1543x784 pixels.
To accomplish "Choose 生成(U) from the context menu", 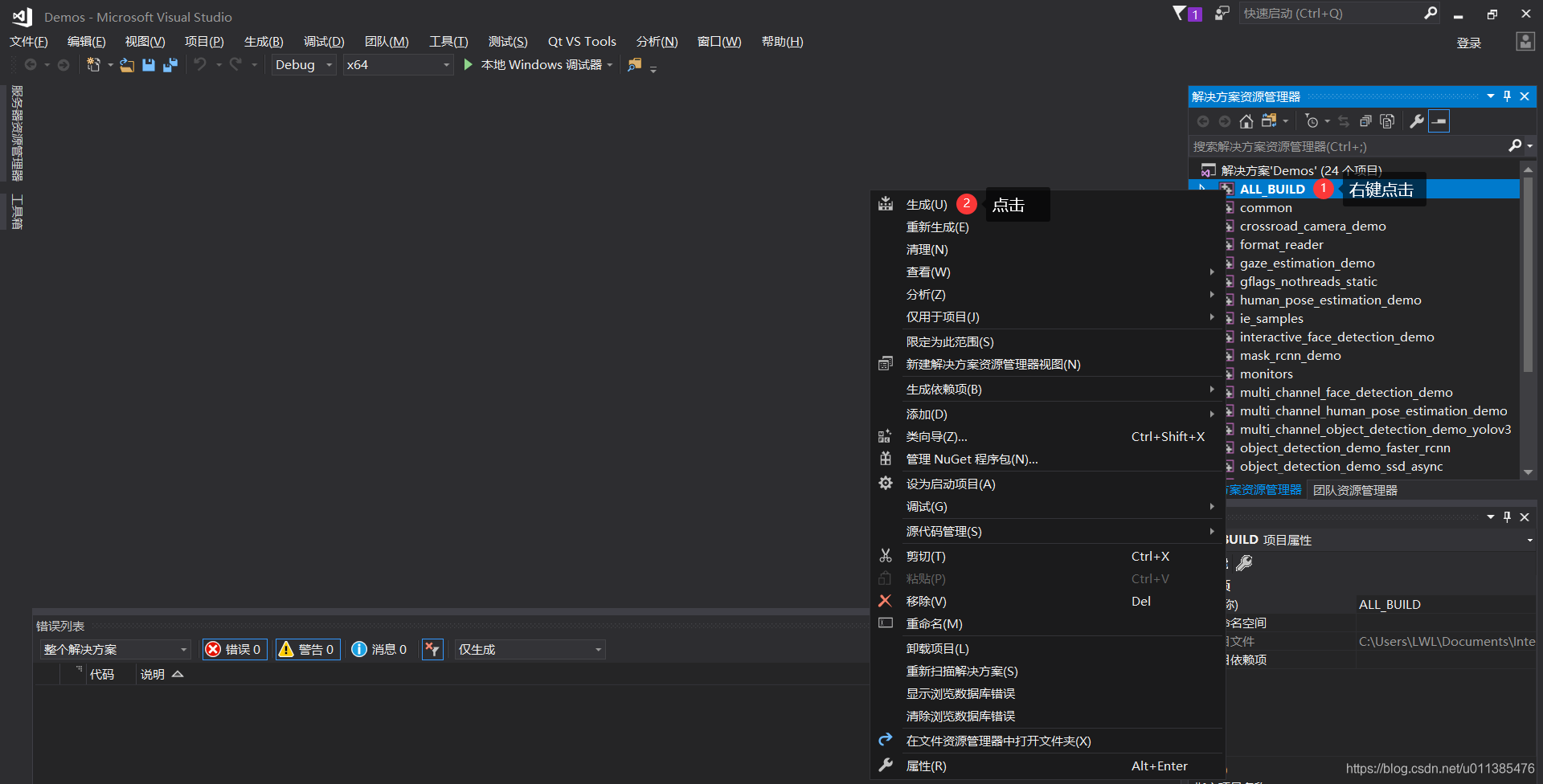I will click(x=926, y=205).
